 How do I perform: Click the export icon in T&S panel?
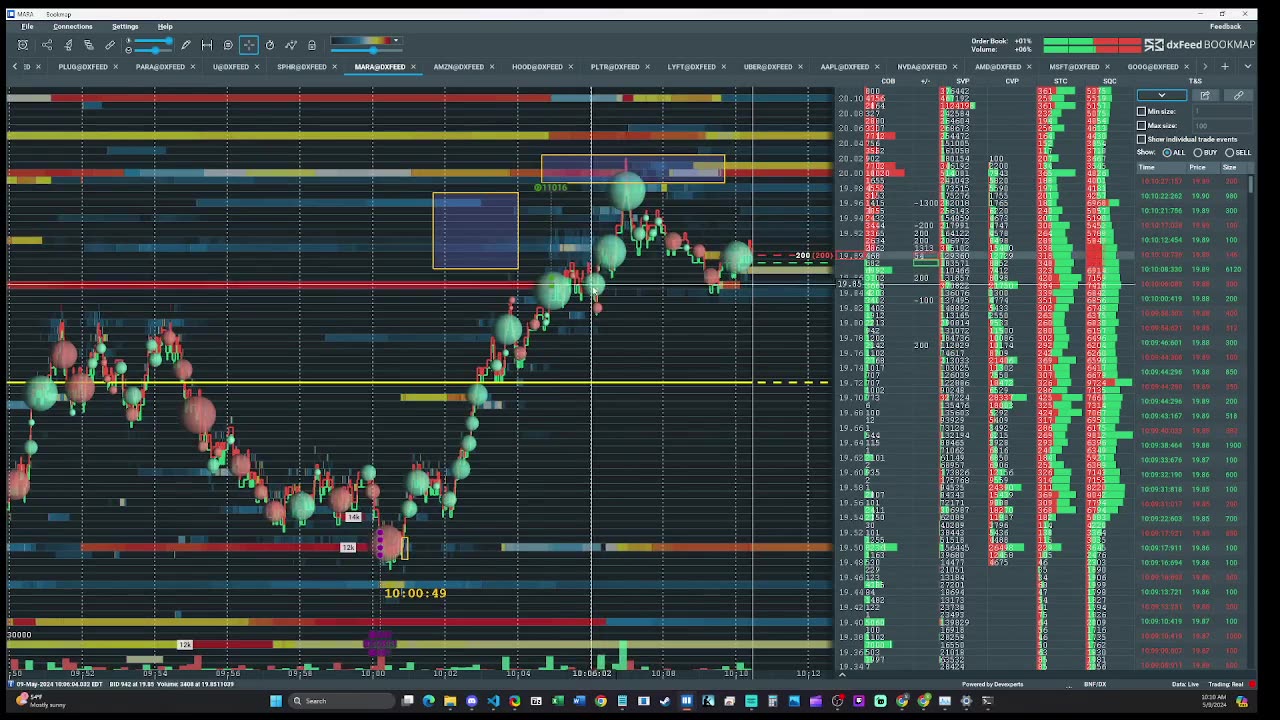tap(1205, 95)
